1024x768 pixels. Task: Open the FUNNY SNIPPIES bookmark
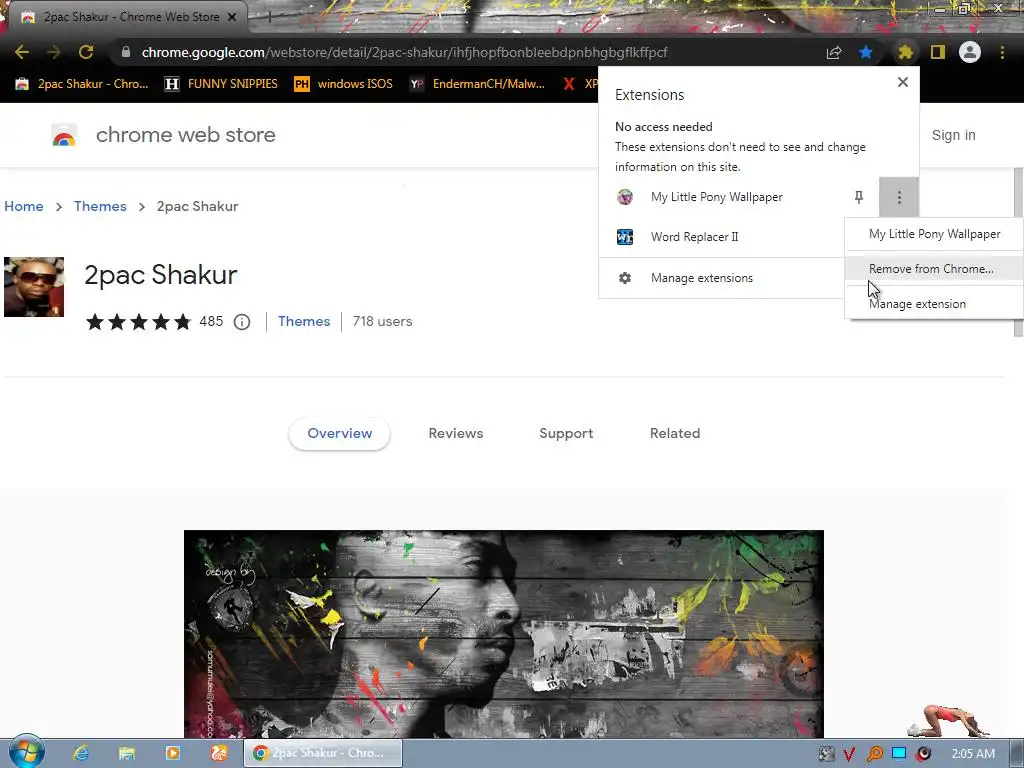221,84
